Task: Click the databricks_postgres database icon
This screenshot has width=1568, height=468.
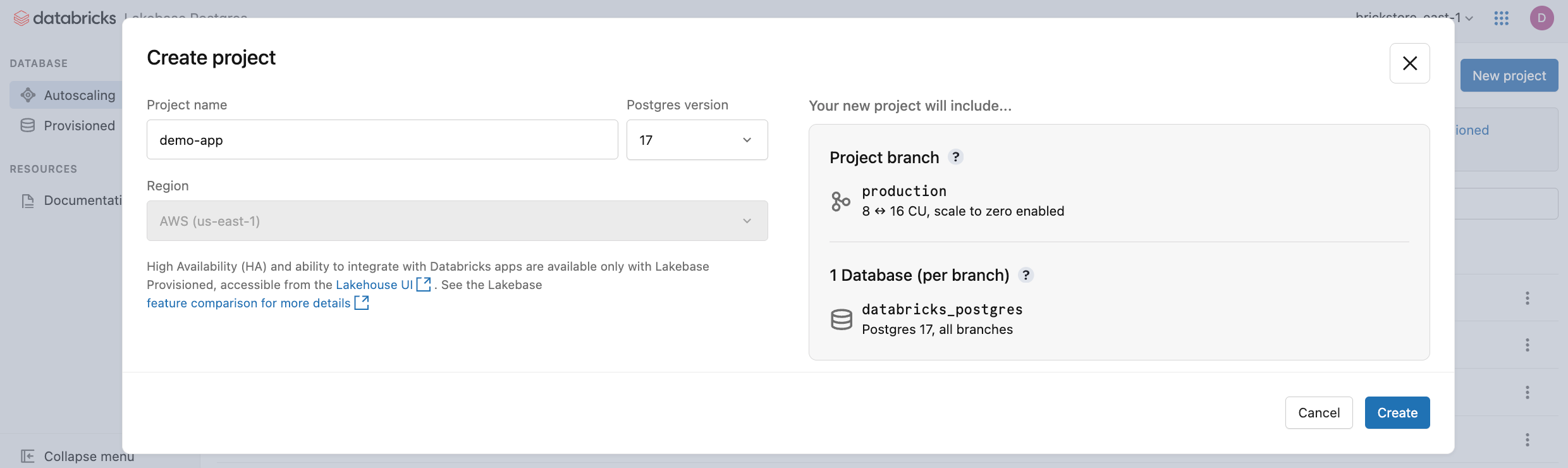Action: click(x=842, y=319)
